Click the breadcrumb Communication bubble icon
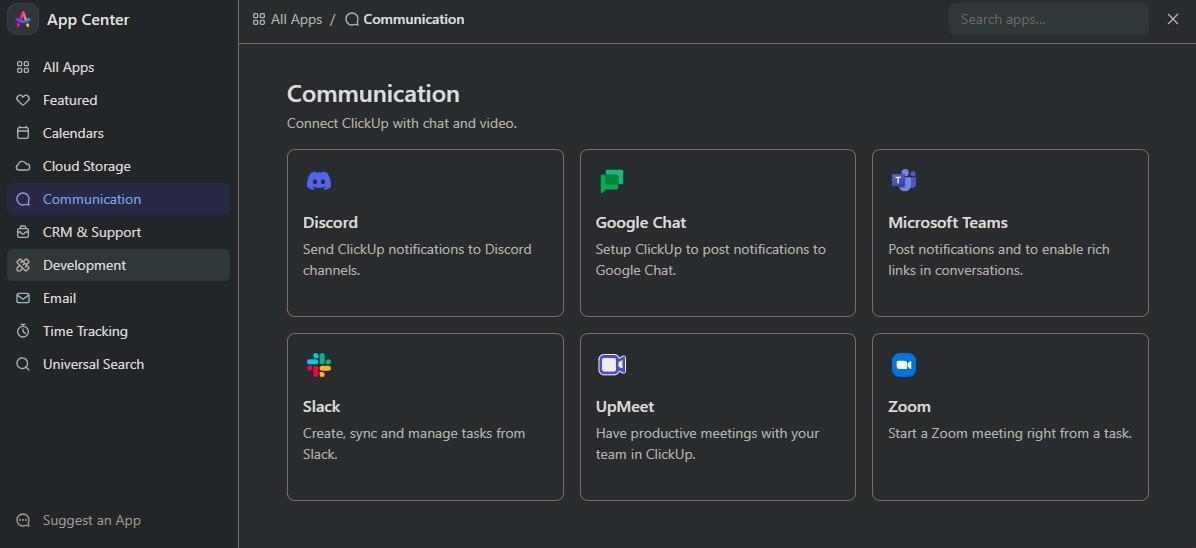1196x548 pixels. pos(352,19)
